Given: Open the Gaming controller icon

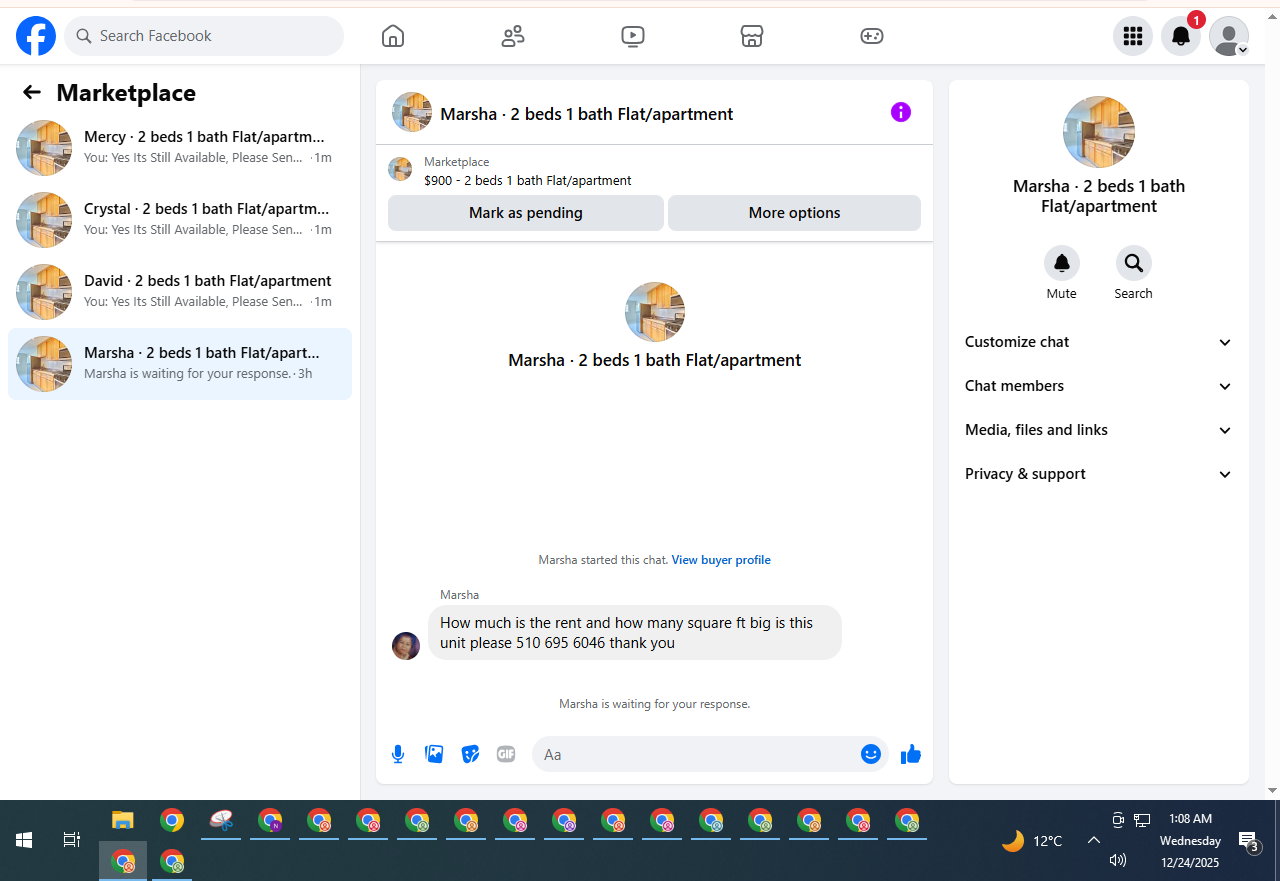Looking at the screenshot, I should tap(872, 36).
